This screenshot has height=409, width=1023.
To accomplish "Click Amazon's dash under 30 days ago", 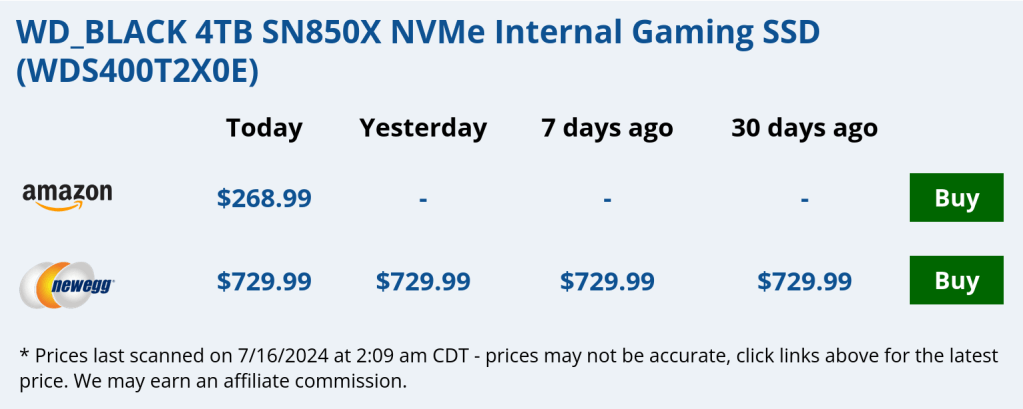I will (x=804, y=198).
